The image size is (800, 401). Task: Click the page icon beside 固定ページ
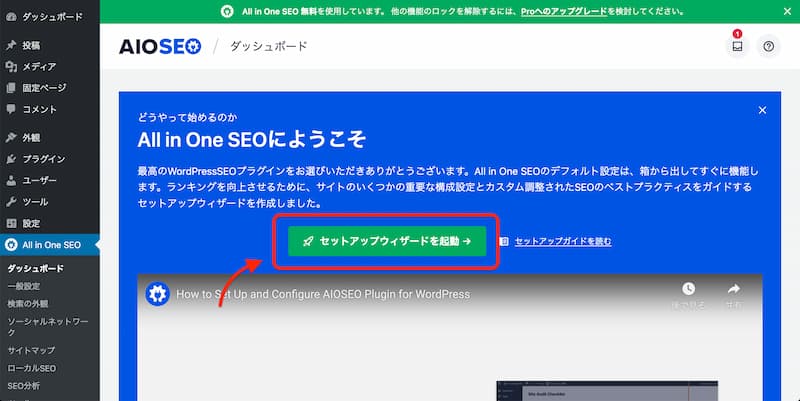11,88
